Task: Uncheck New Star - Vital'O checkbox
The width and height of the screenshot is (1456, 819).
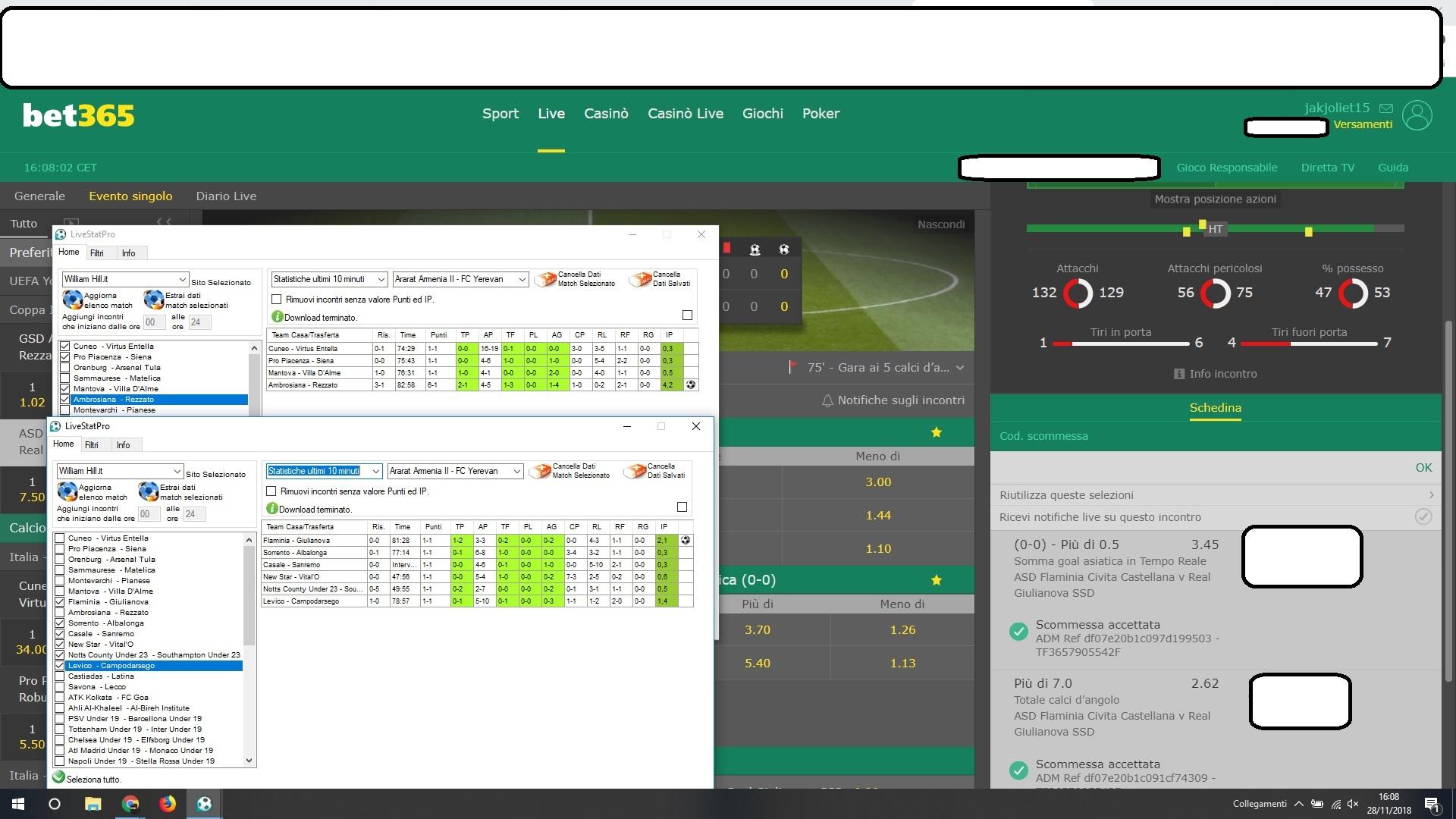Action: tap(59, 645)
